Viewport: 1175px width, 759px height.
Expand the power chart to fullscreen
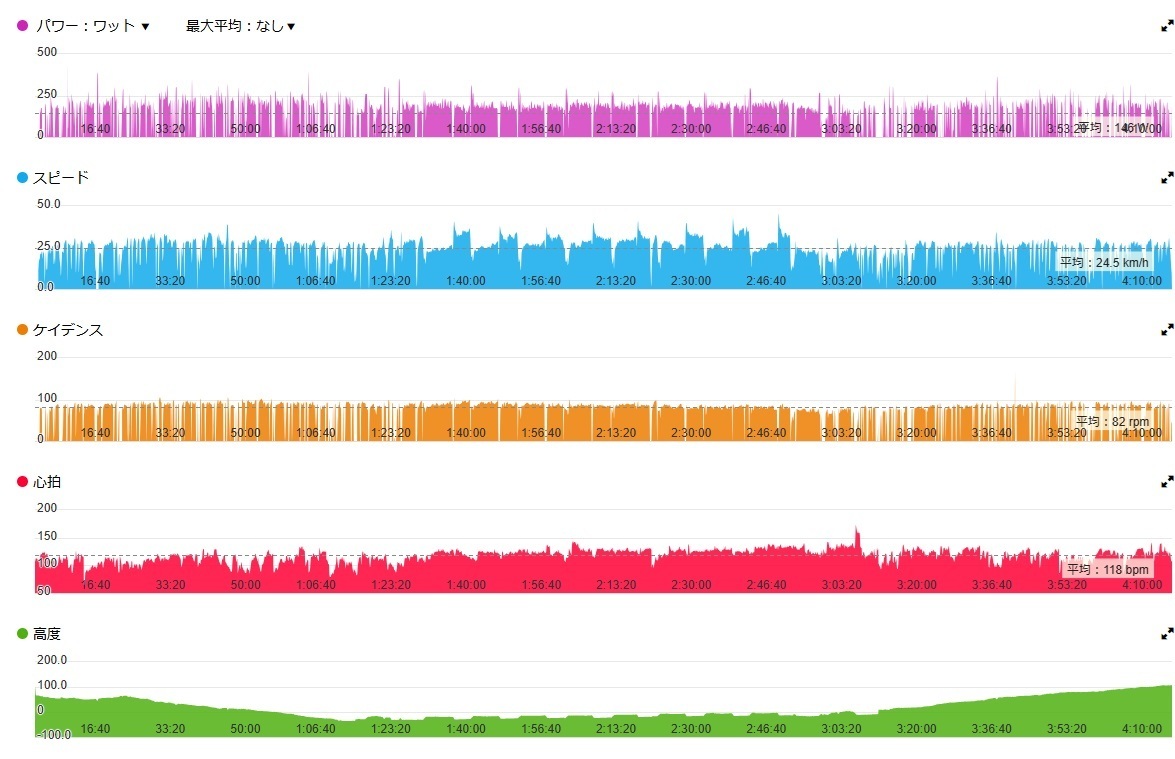[x=1167, y=25]
